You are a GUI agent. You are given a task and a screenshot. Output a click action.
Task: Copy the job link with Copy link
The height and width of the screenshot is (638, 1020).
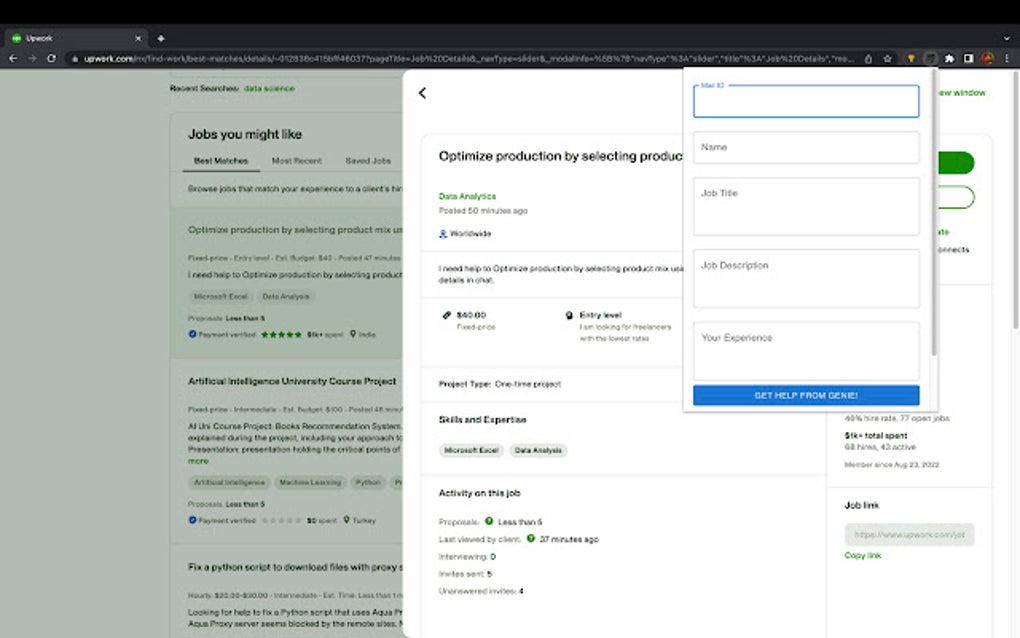click(x=862, y=555)
